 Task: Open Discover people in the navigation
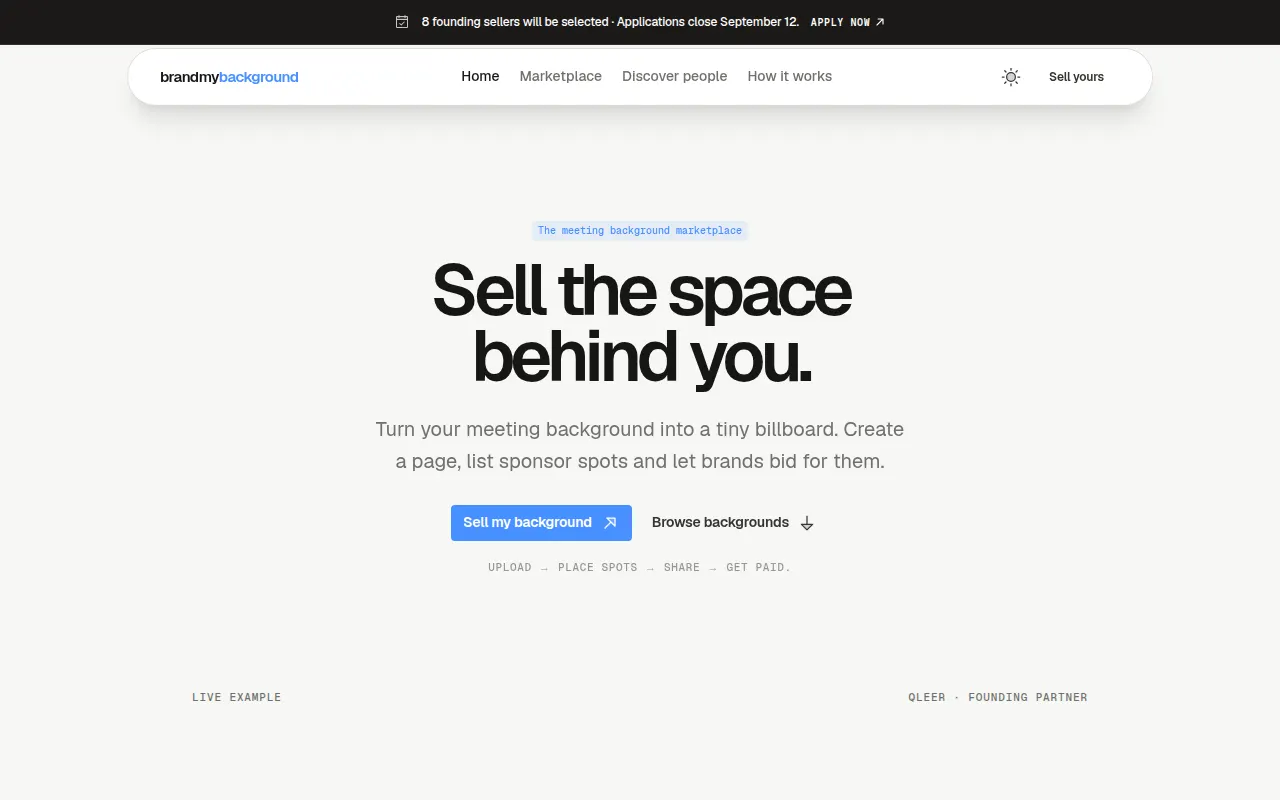pyautogui.click(x=675, y=76)
